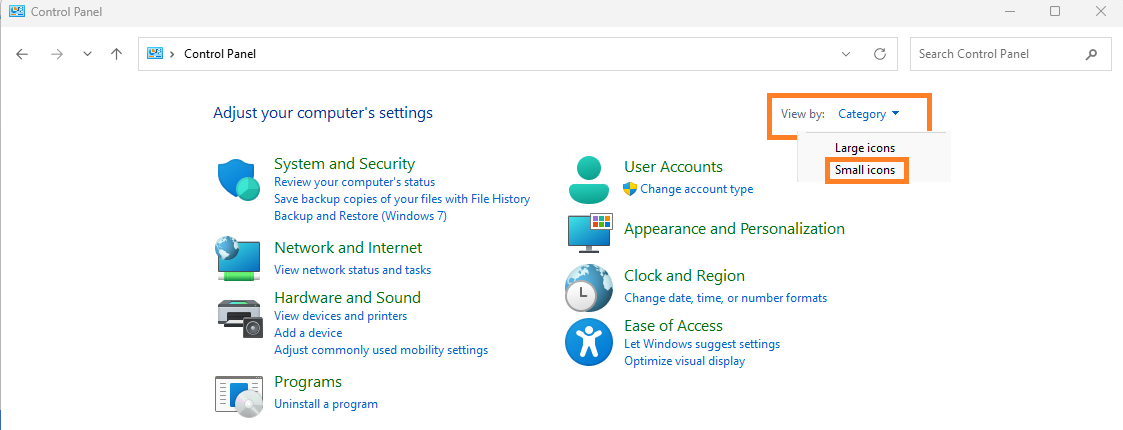Open Ease of Access heading
This screenshot has height=430, width=1123.
pos(673,325)
